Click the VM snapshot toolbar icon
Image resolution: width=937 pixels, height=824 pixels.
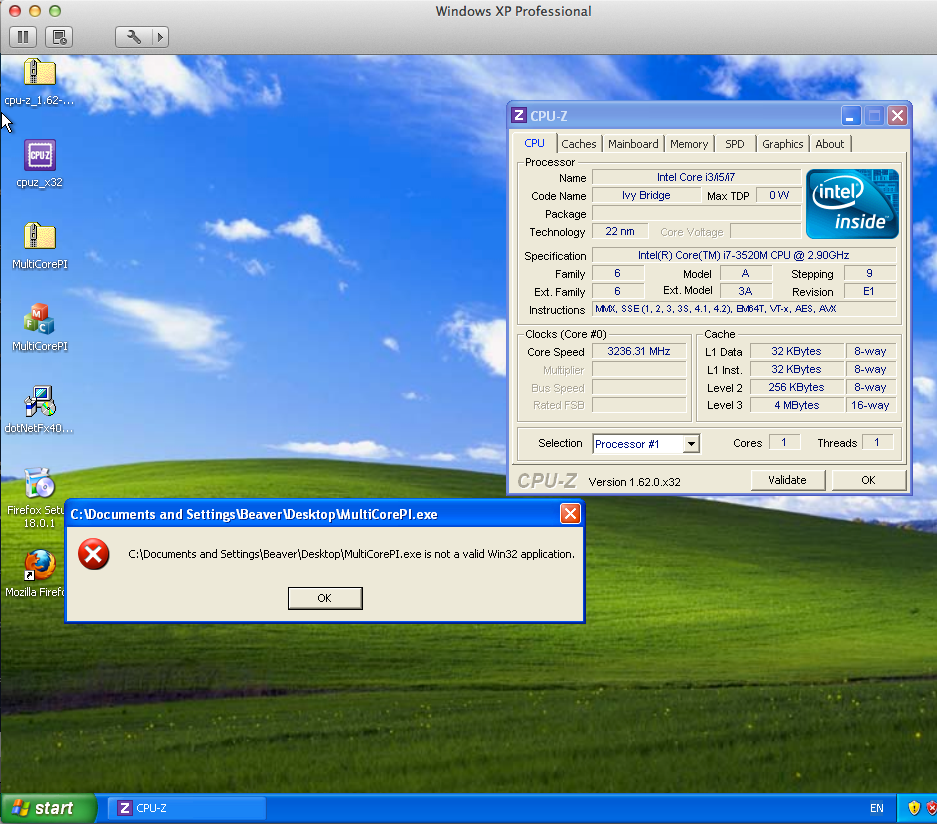click(59, 37)
